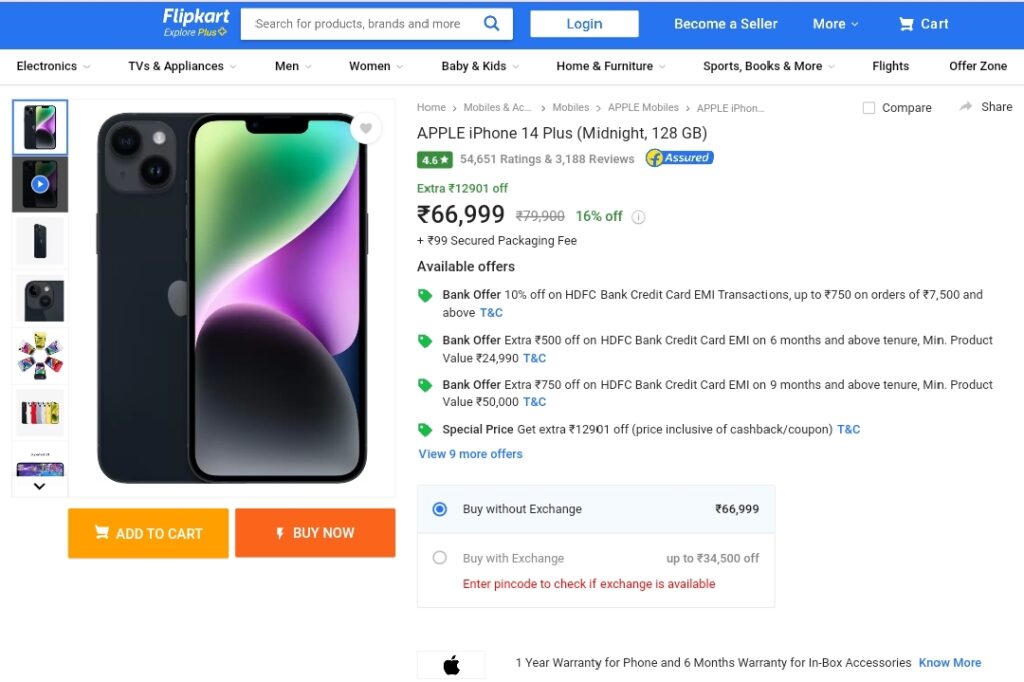The height and width of the screenshot is (682, 1024).
Task: Click the price info icon beside 16% off
Action: [x=639, y=217]
